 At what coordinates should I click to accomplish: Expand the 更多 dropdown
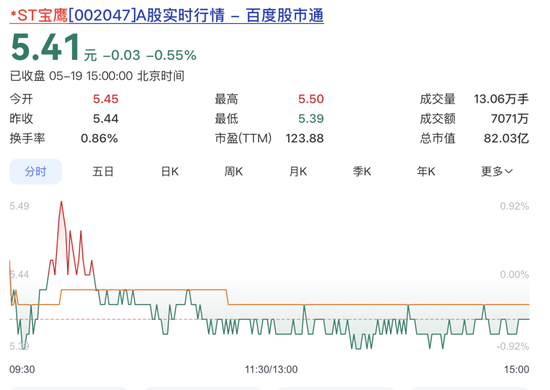point(497,172)
